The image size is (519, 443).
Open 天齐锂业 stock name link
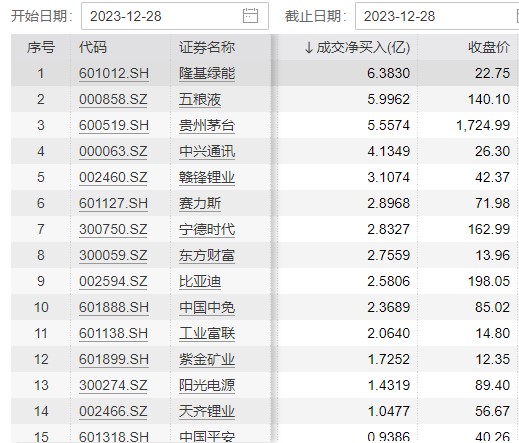click(x=207, y=411)
